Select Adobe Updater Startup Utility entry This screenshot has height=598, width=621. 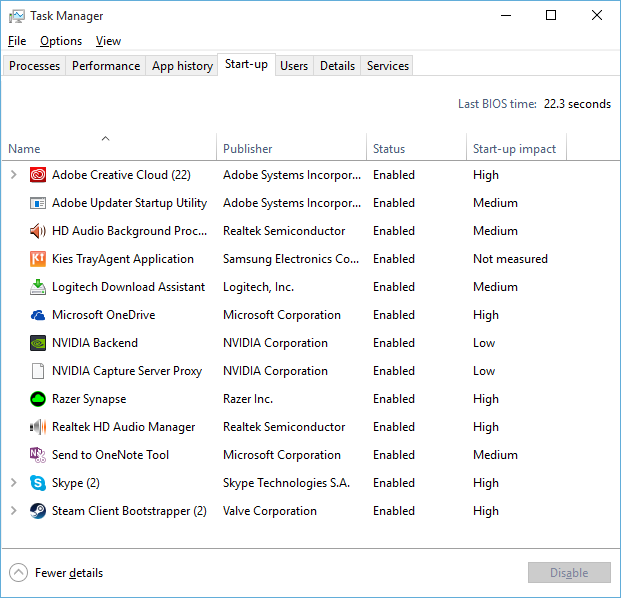click(130, 203)
